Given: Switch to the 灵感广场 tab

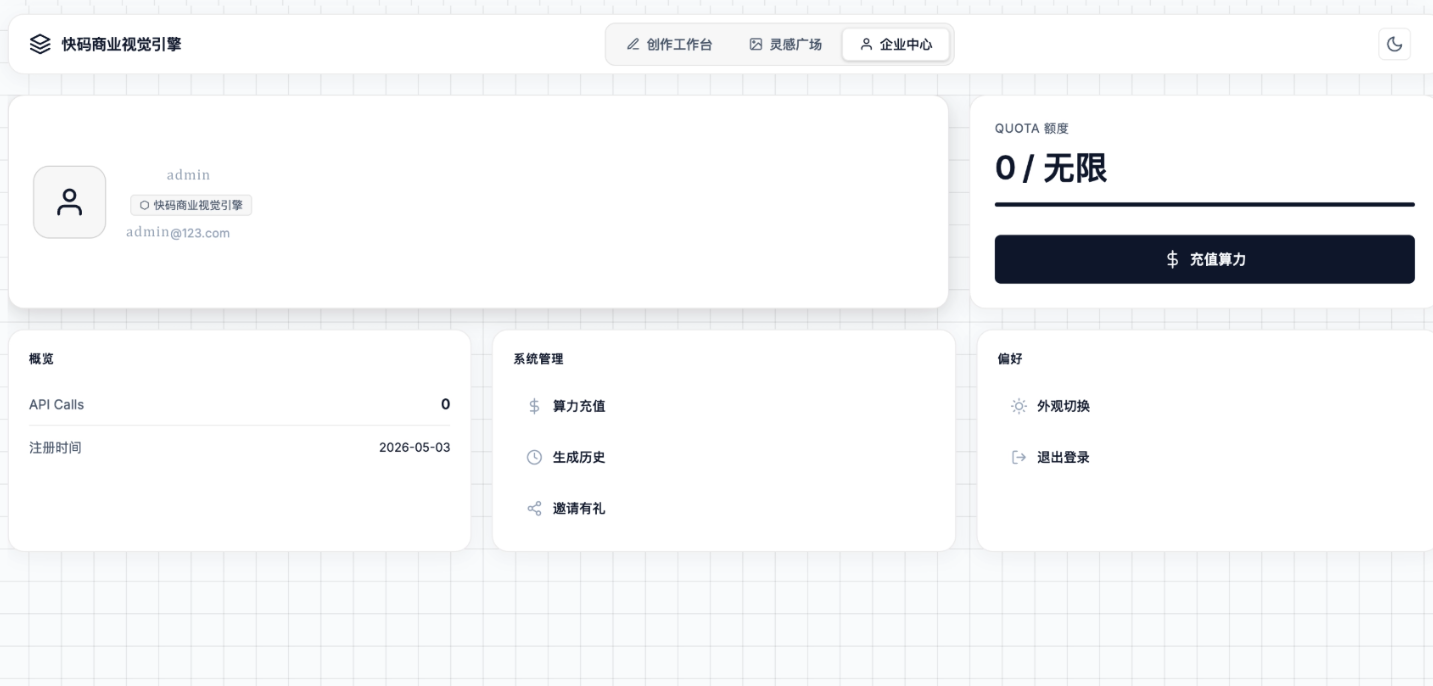Looking at the screenshot, I should click(x=786, y=44).
